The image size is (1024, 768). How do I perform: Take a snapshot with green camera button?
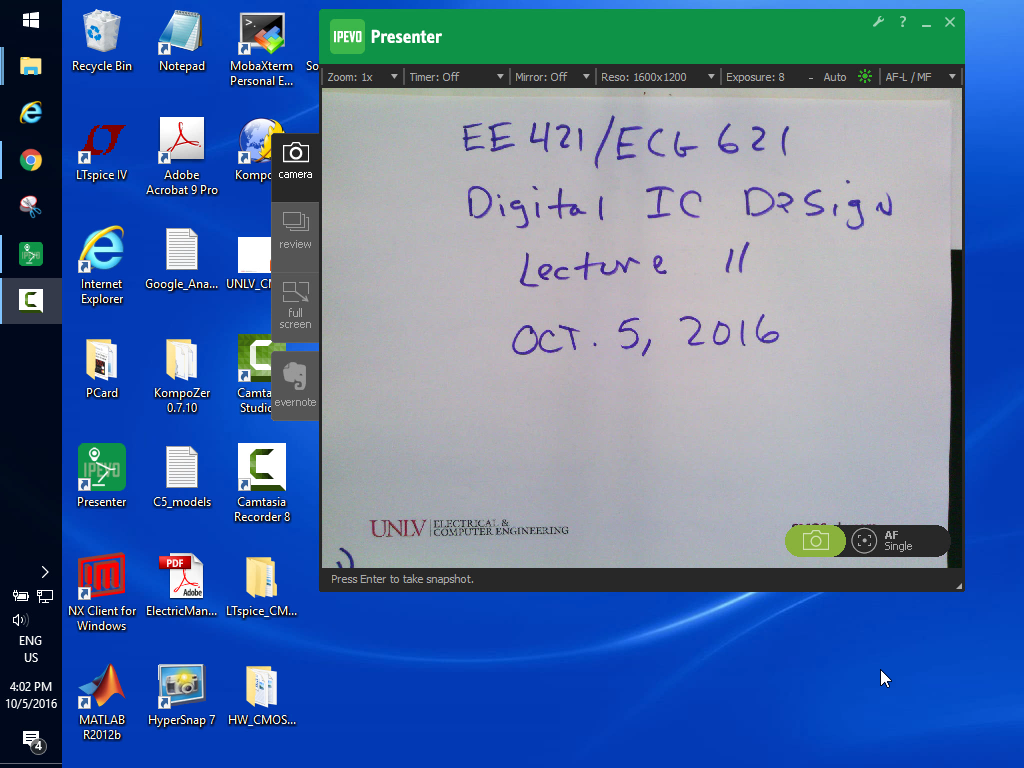coord(815,541)
